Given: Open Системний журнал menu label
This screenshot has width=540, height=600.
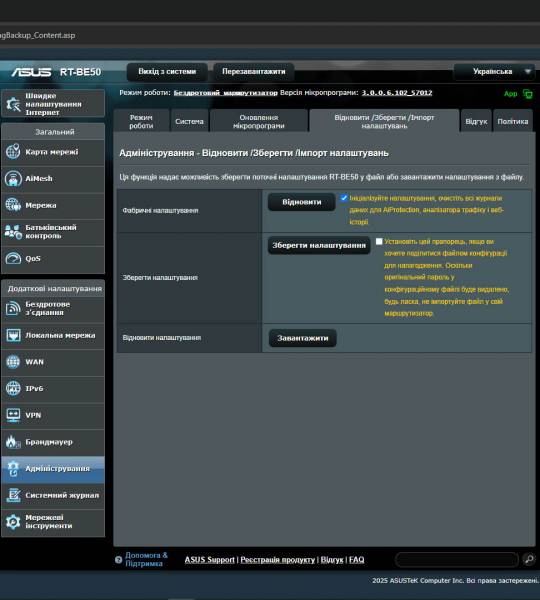Looking at the screenshot, I should click(x=62, y=495).
